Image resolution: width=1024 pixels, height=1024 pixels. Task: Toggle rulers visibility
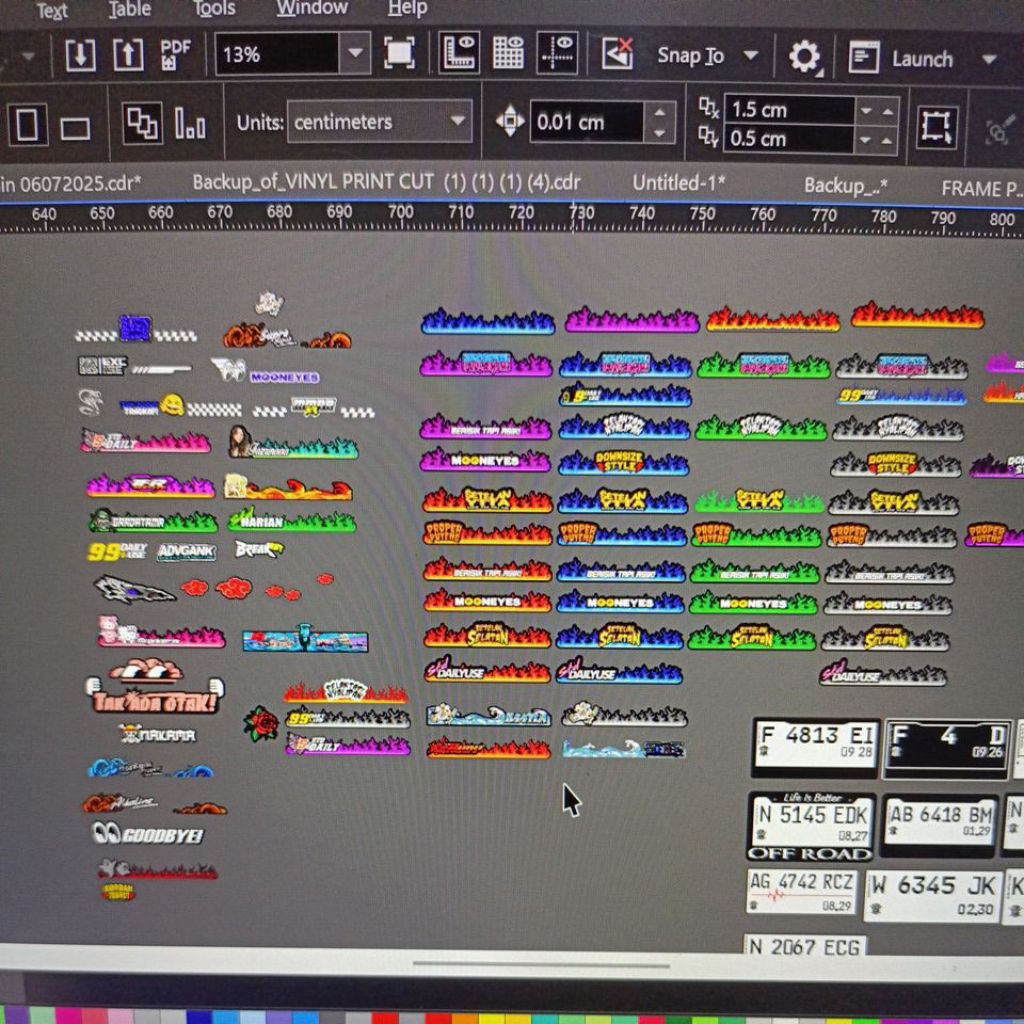pos(459,54)
